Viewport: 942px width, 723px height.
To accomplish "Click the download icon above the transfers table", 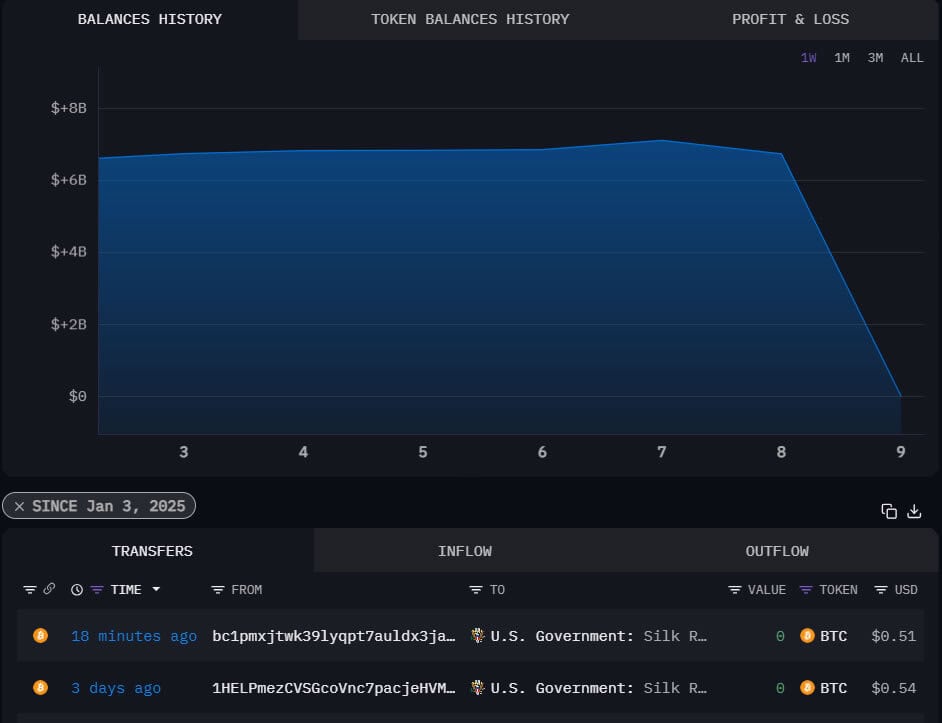I will pos(914,511).
